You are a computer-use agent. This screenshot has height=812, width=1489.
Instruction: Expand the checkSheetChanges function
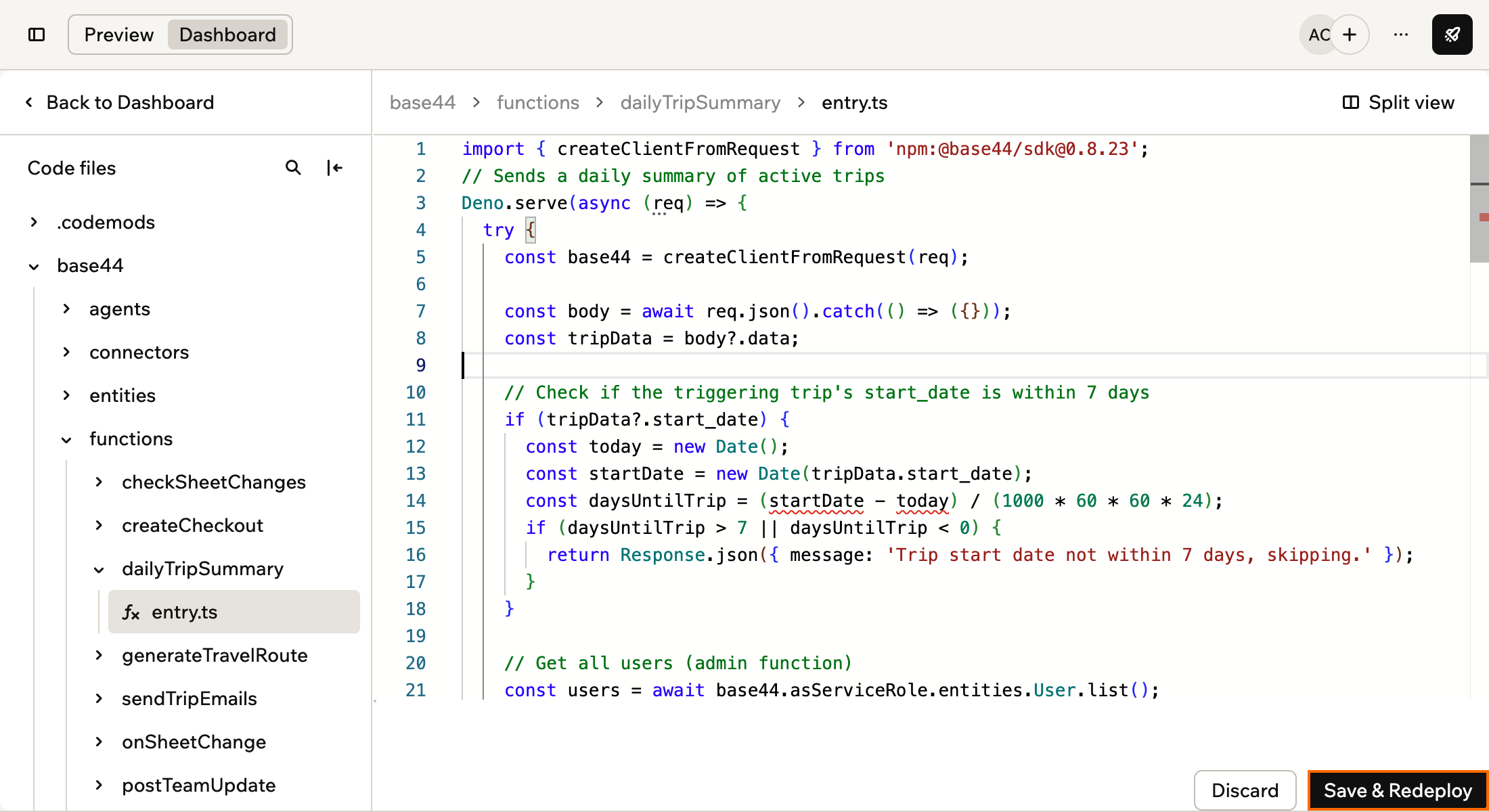(99, 482)
